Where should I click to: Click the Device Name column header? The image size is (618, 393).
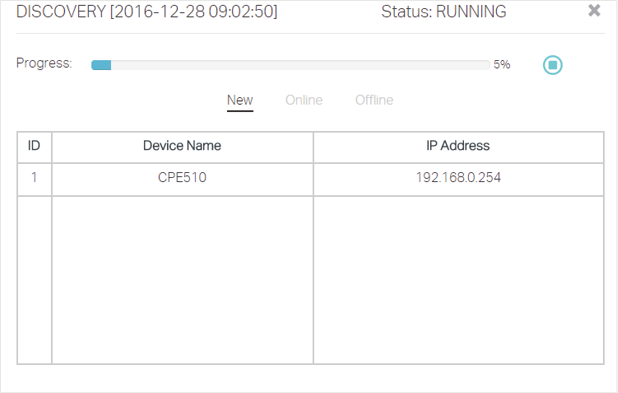[182, 146]
